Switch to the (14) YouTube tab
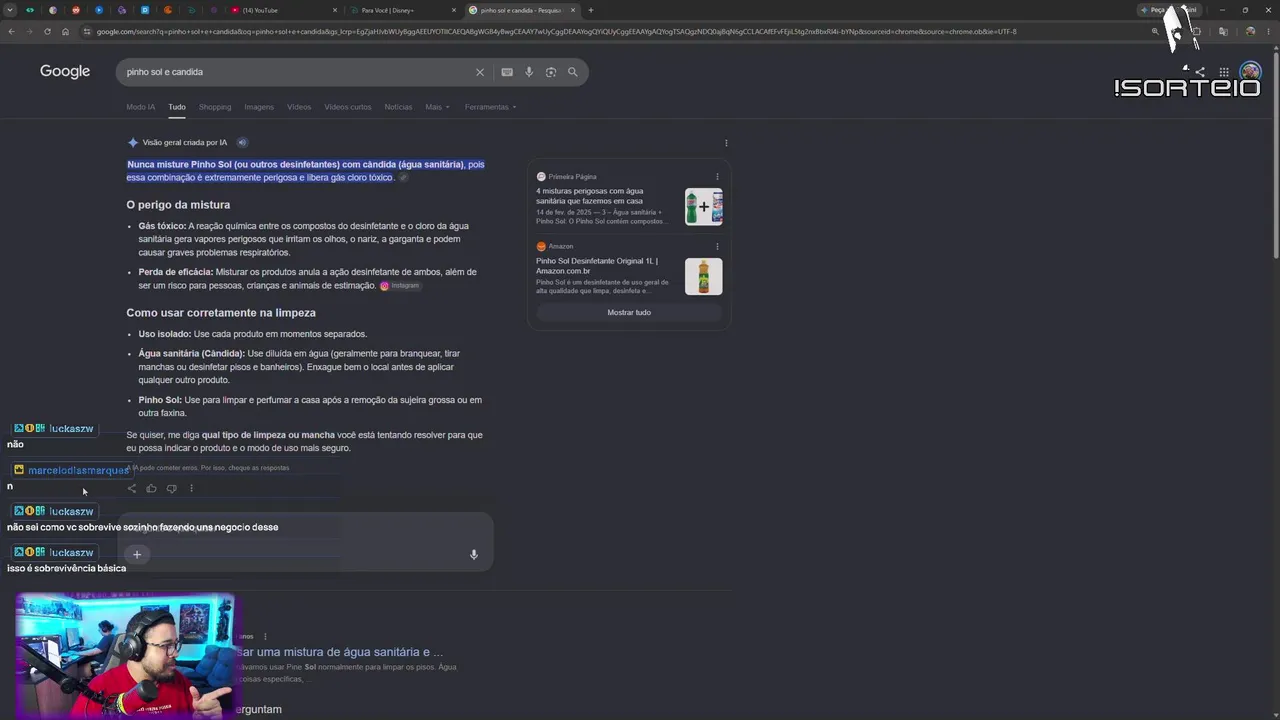This screenshot has height=720, width=1280. pyautogui.click(x=284, y=10)
